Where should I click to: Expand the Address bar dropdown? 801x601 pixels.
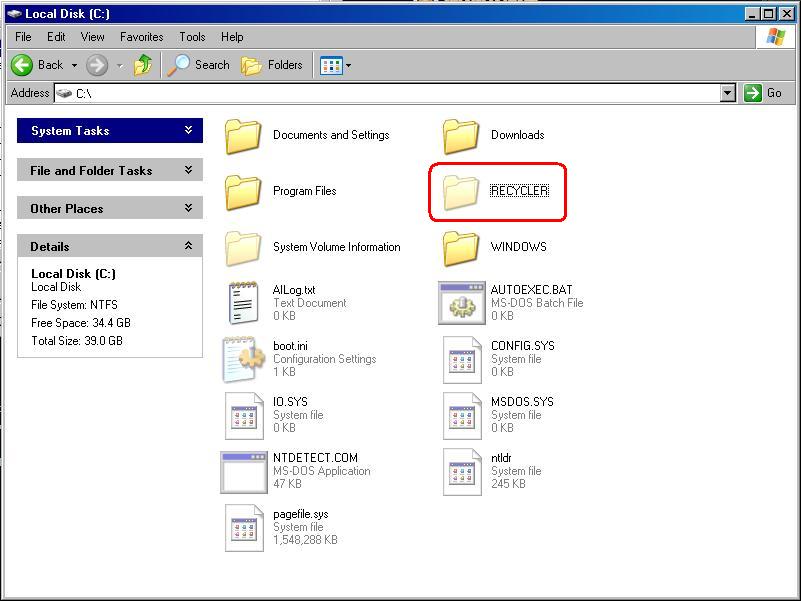click(728, 94)
